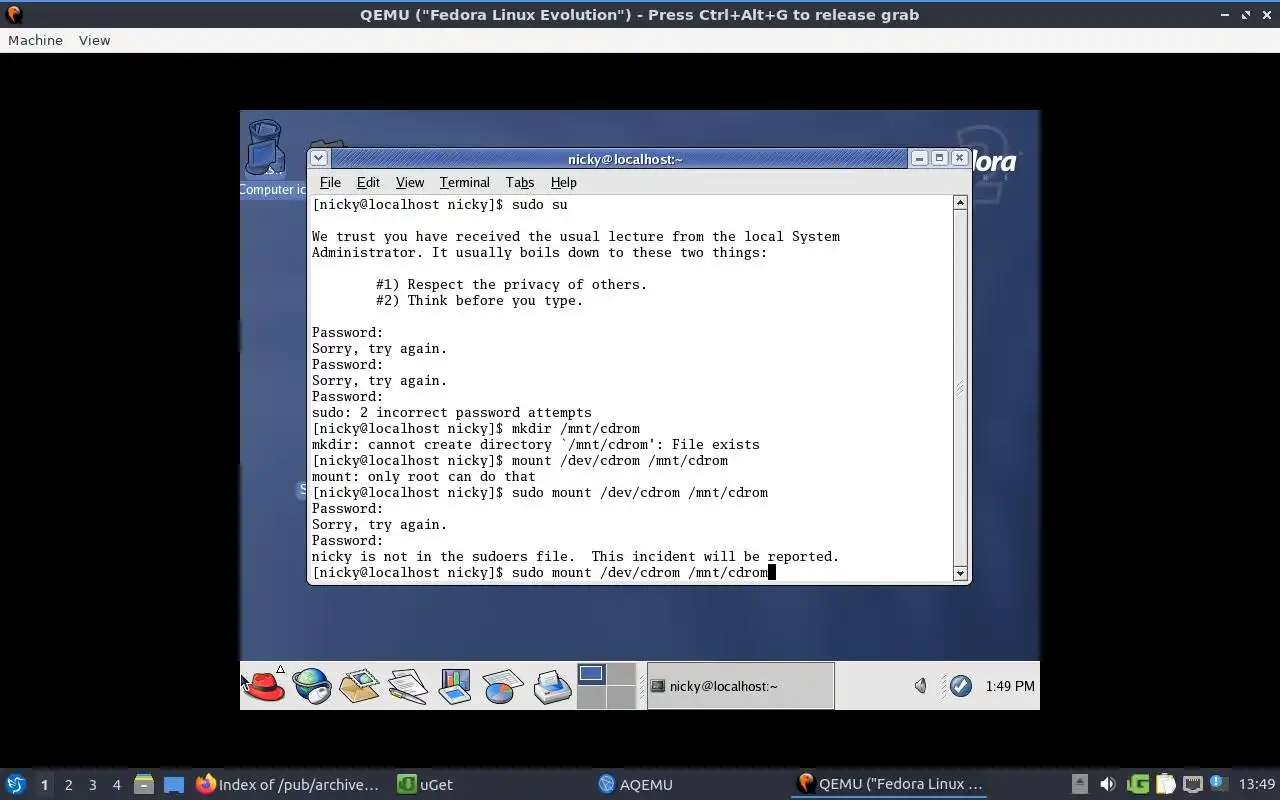Click the removable drive tray icon
Viewport: 1280px width, 800px height.
[x=1079, y=784]
